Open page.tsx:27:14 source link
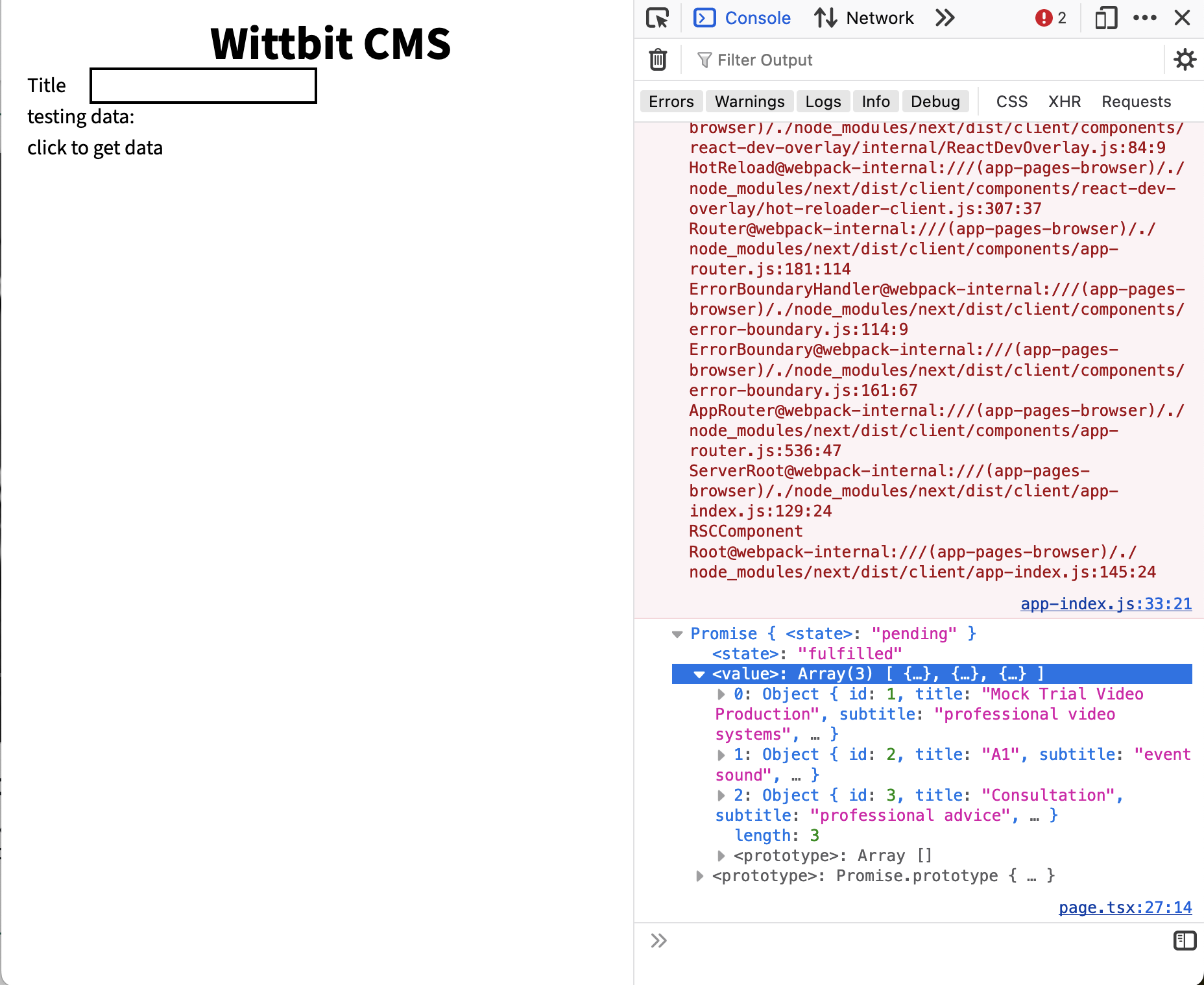Screen dimensions: 1204x985 (x=1125, y=908)
